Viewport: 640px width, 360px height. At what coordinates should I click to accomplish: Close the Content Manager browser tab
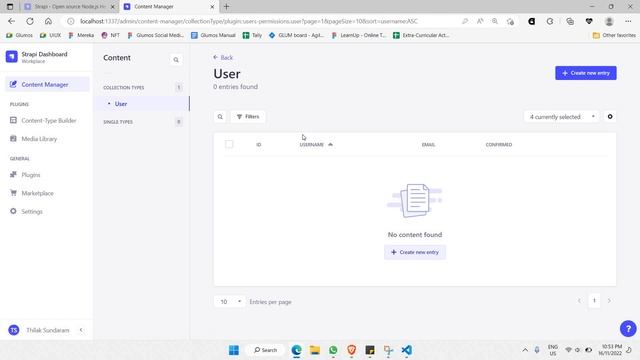212,7
